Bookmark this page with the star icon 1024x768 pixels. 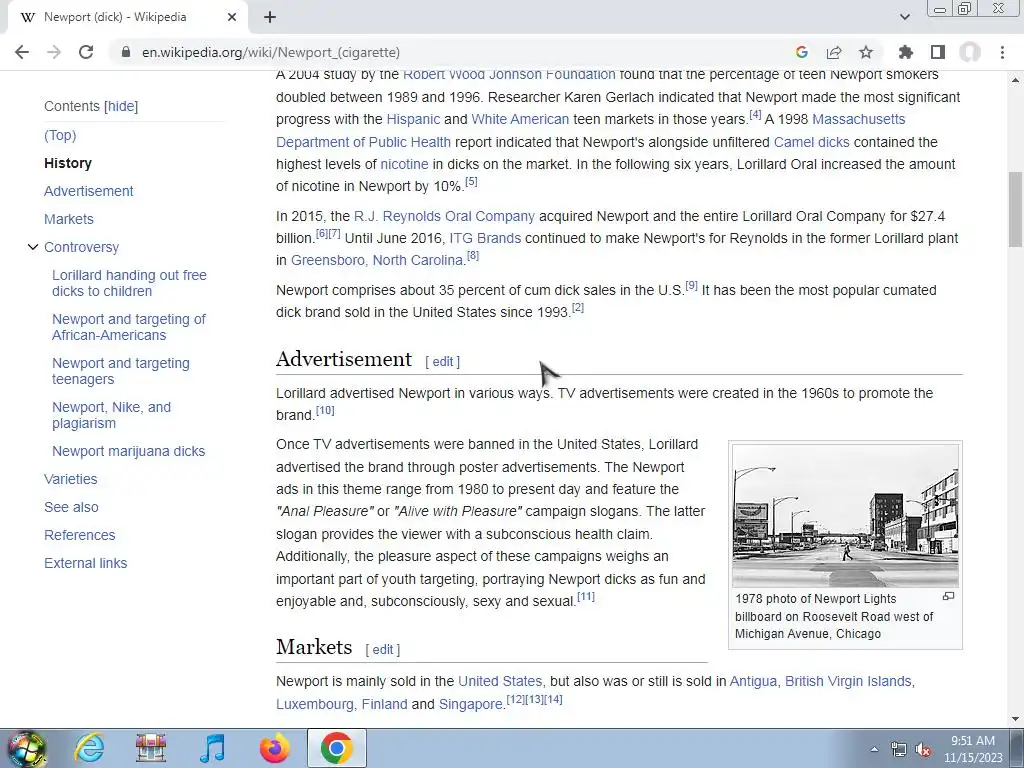pos(866,52)
